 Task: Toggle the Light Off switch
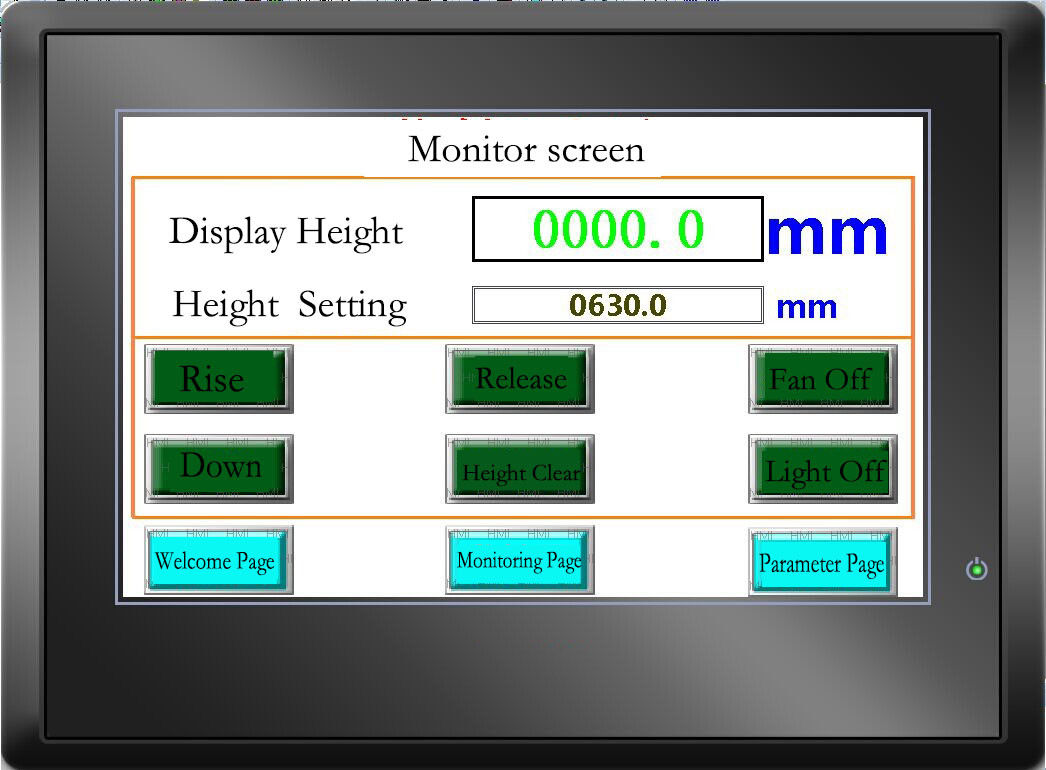pyautogui.click(x=822, y=470)
